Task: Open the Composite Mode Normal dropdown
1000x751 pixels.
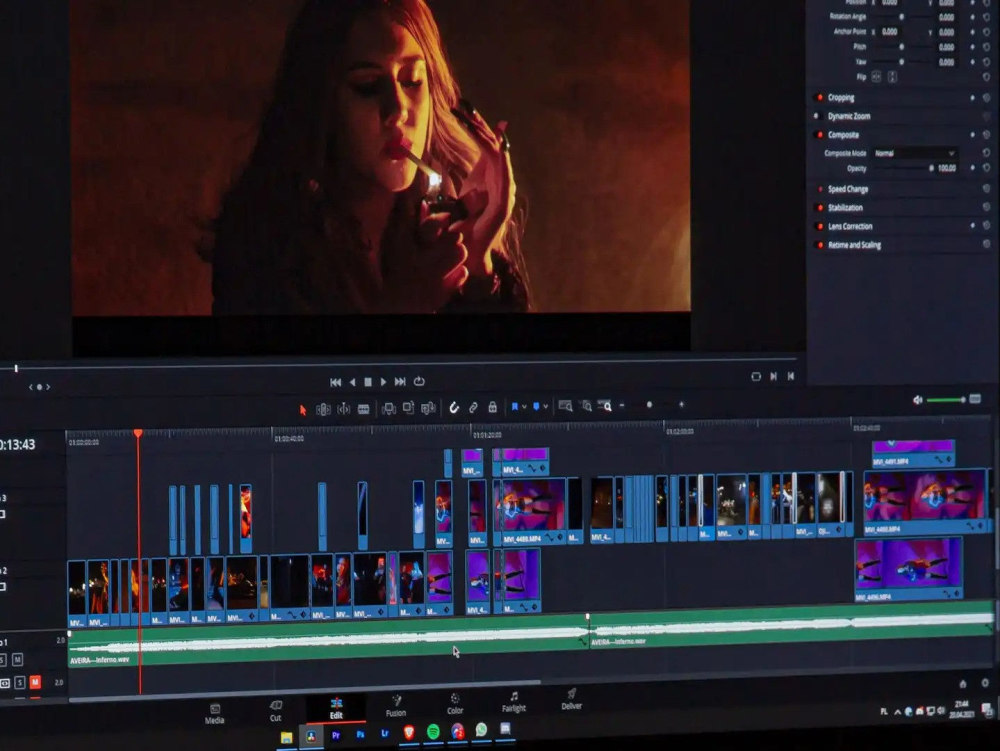Action: click(914, 153)
